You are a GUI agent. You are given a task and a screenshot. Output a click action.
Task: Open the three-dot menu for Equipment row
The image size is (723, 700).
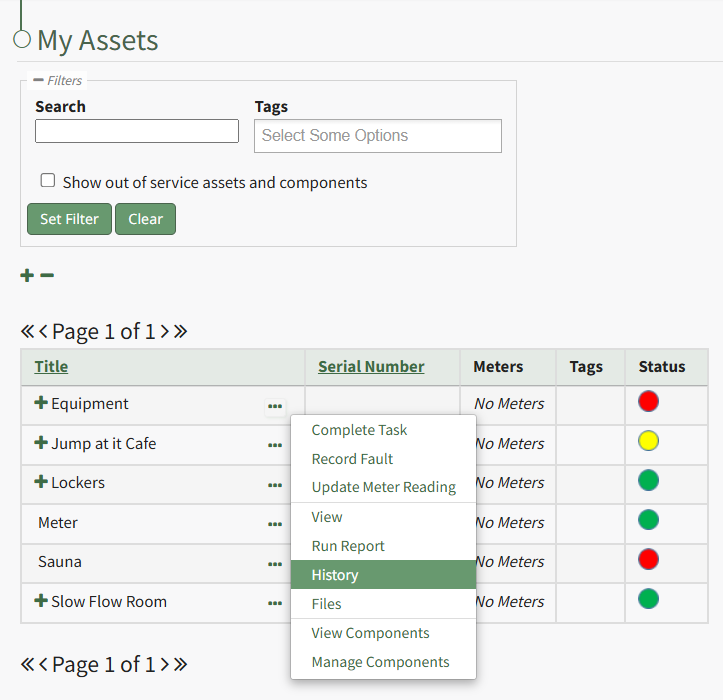click(x=274, y=406)
